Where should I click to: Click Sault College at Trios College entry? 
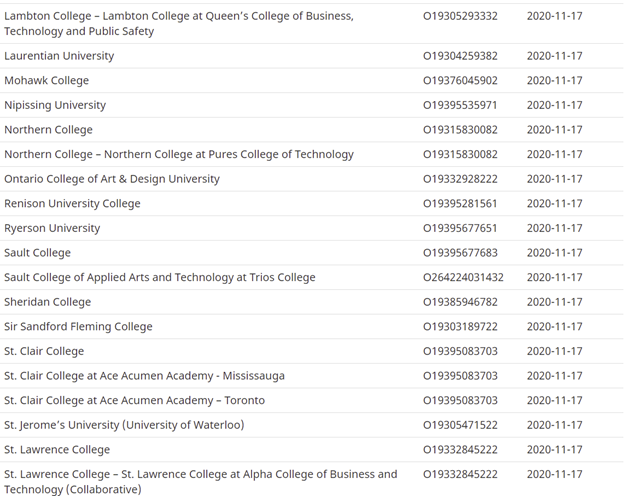[x=159, y=277]
